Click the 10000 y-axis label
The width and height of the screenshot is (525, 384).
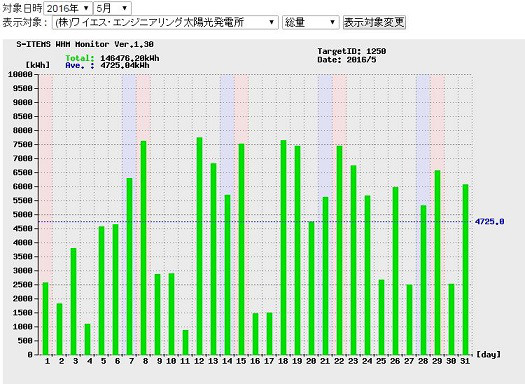coord(20,74)
